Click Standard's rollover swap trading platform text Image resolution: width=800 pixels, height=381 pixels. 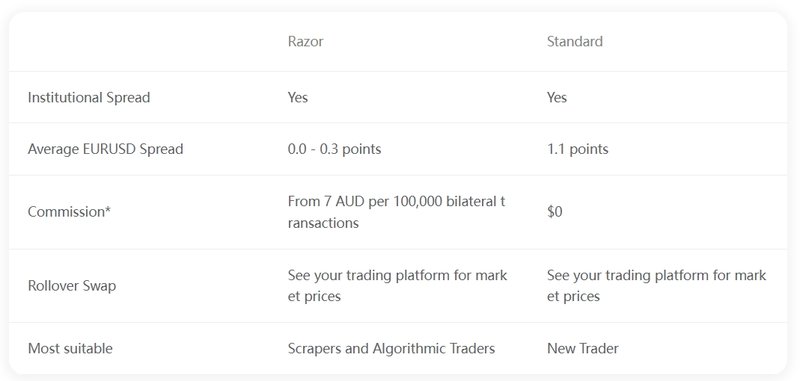[x=657, y=286]
